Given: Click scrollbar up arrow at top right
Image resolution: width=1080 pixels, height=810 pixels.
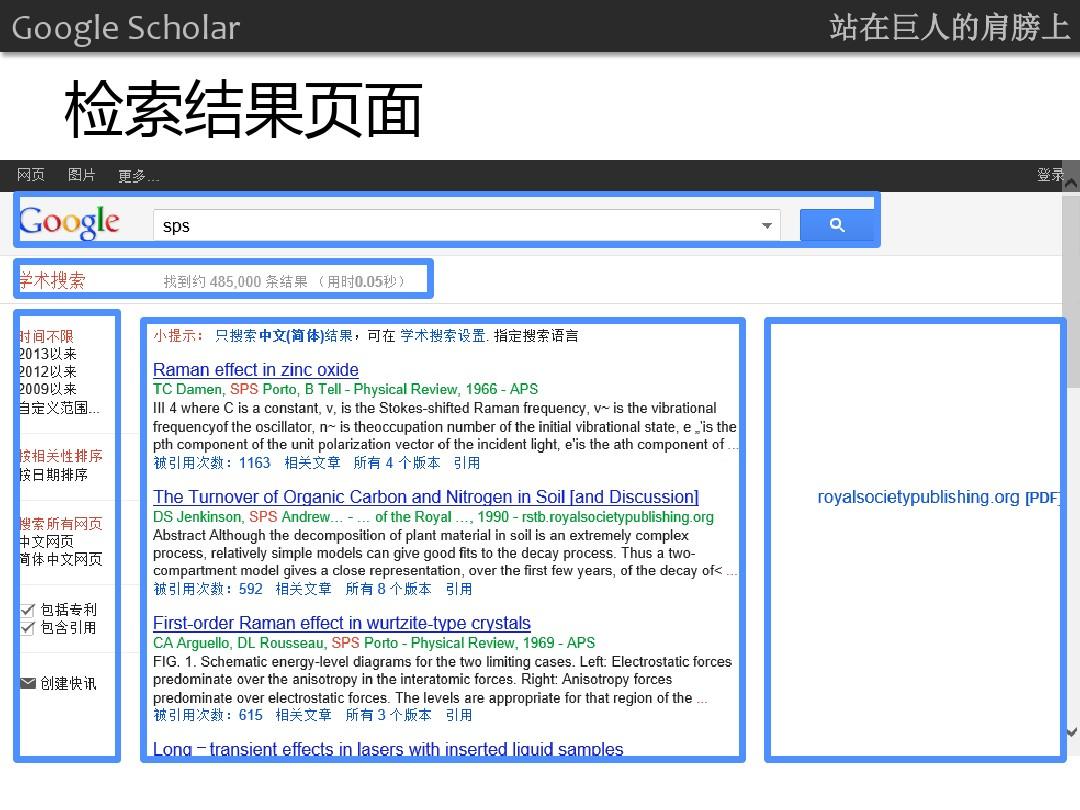Looking at the screenshot, I should [1071, 184].
